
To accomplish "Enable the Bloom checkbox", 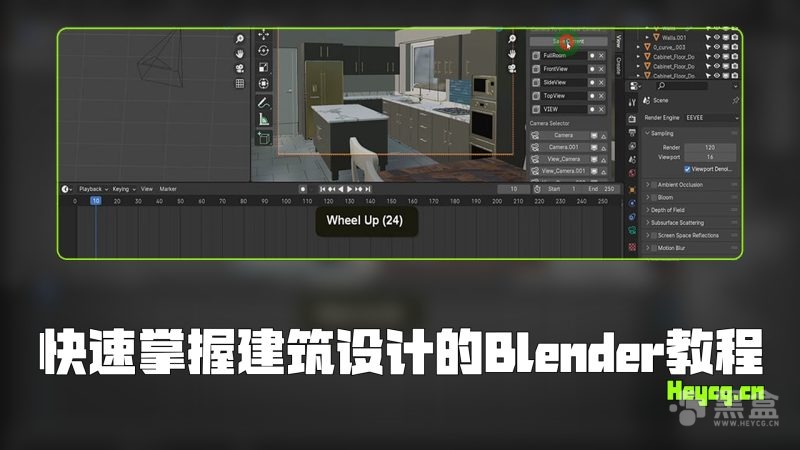I will (x=654, y=197).
